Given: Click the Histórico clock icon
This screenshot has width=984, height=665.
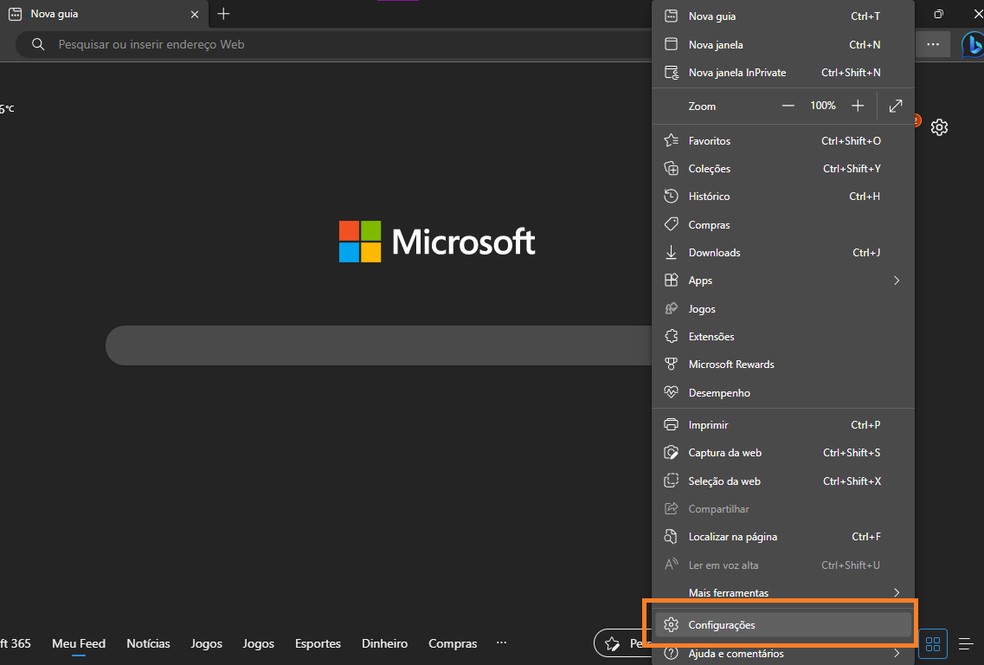Looking at the screenshot, I should point(671,196).
